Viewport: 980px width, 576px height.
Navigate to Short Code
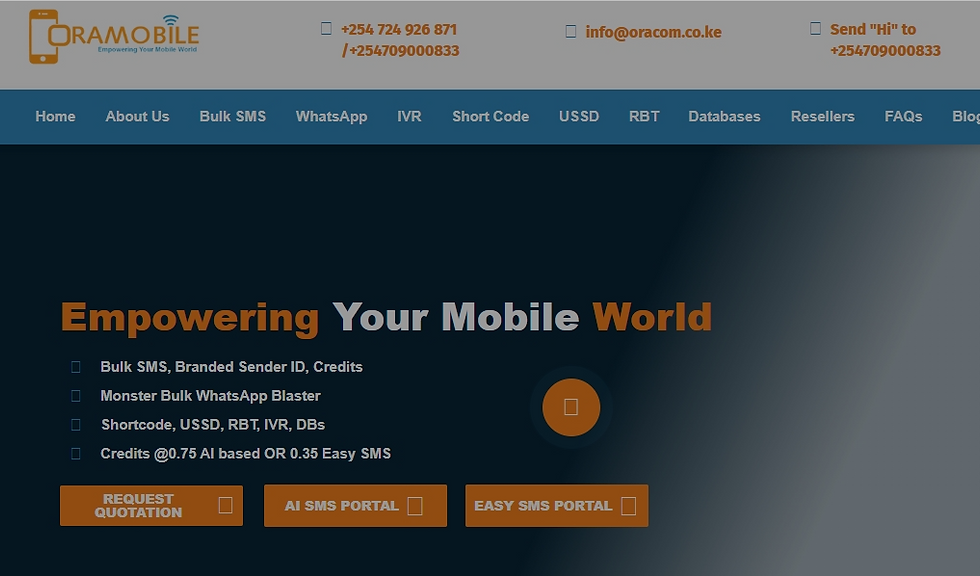pyautogui.click(x=491, y=117)
